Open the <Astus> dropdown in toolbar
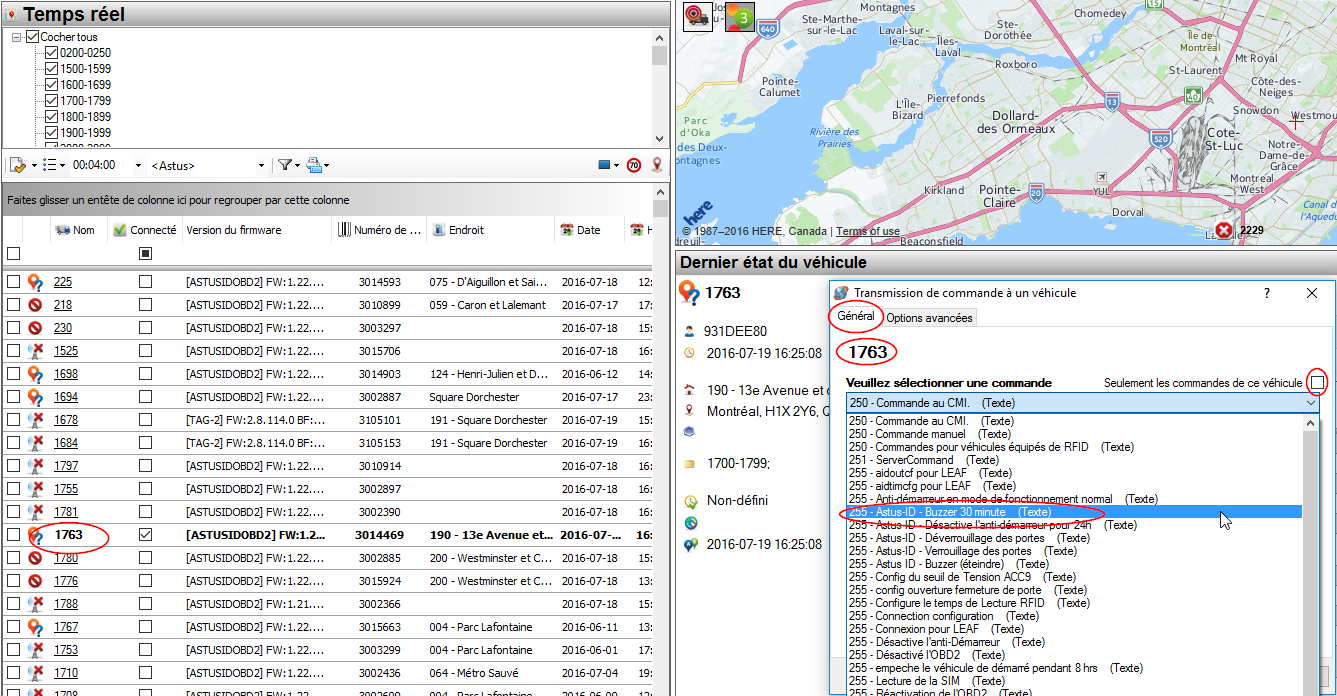The width and height of the screenshot is (1337, 696). (x=261, y=165)
